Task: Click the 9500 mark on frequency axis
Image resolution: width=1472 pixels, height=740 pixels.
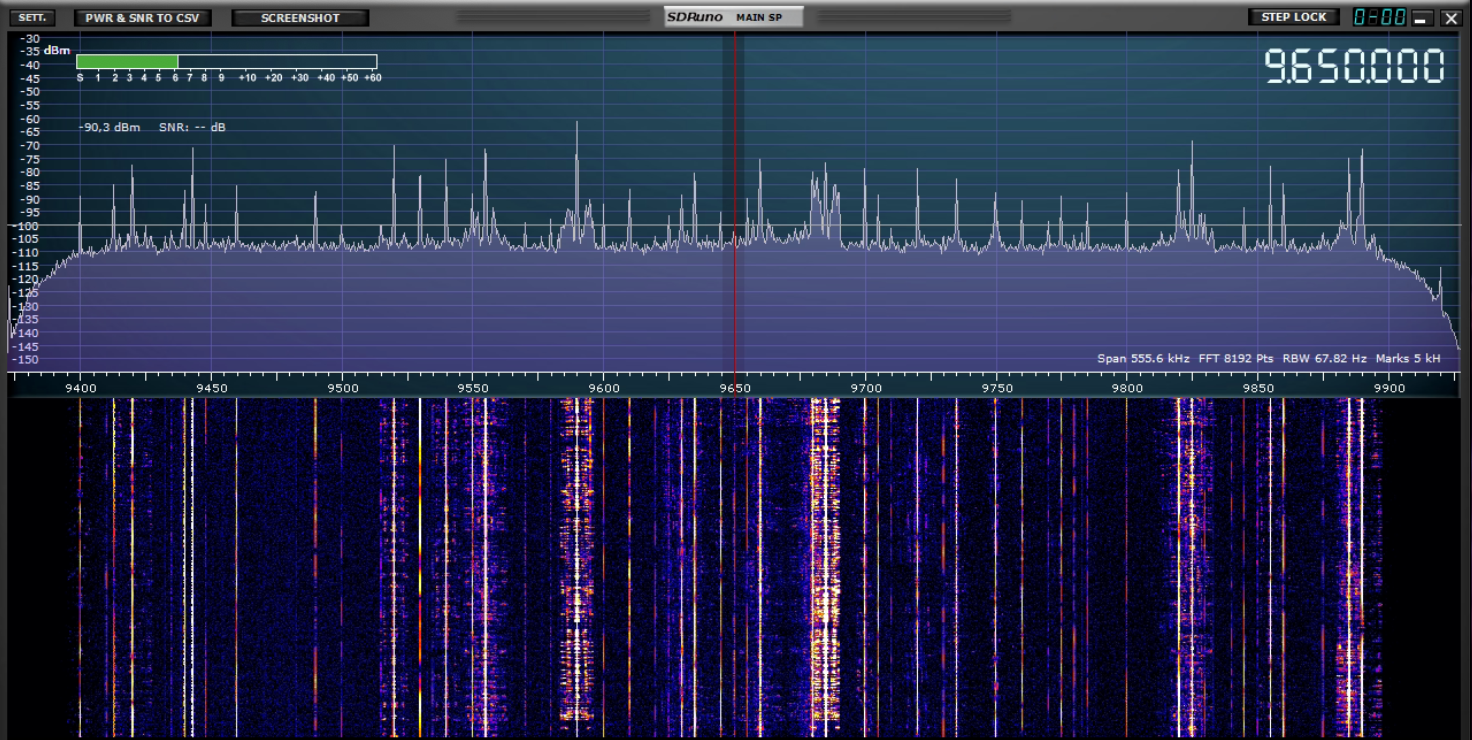Action: click(342, 387)
